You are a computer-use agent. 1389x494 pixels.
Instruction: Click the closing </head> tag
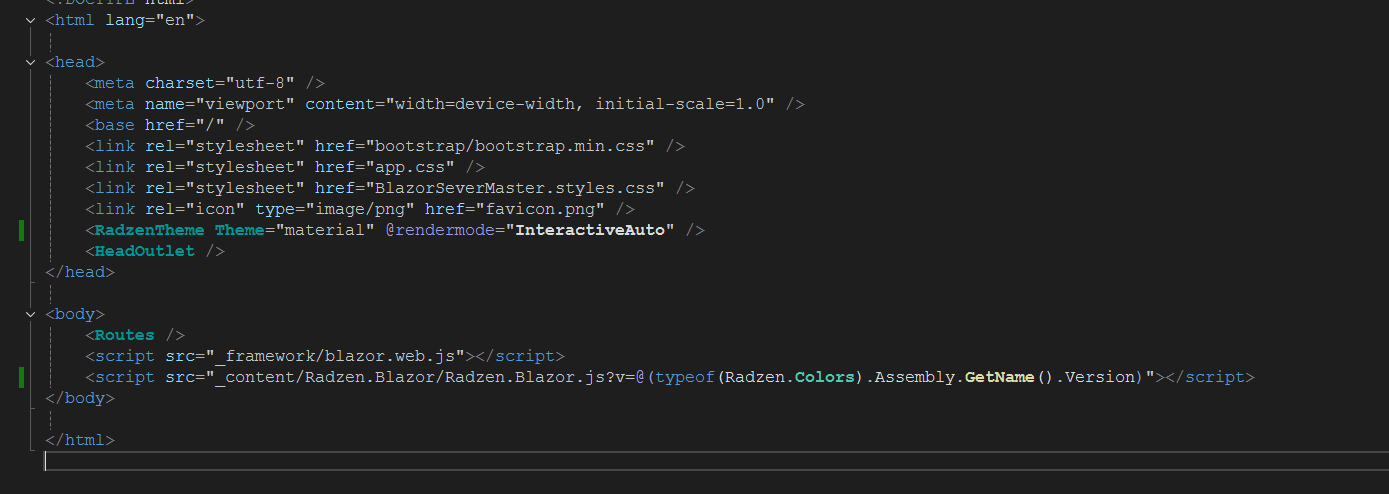click(x=80, y=272)
